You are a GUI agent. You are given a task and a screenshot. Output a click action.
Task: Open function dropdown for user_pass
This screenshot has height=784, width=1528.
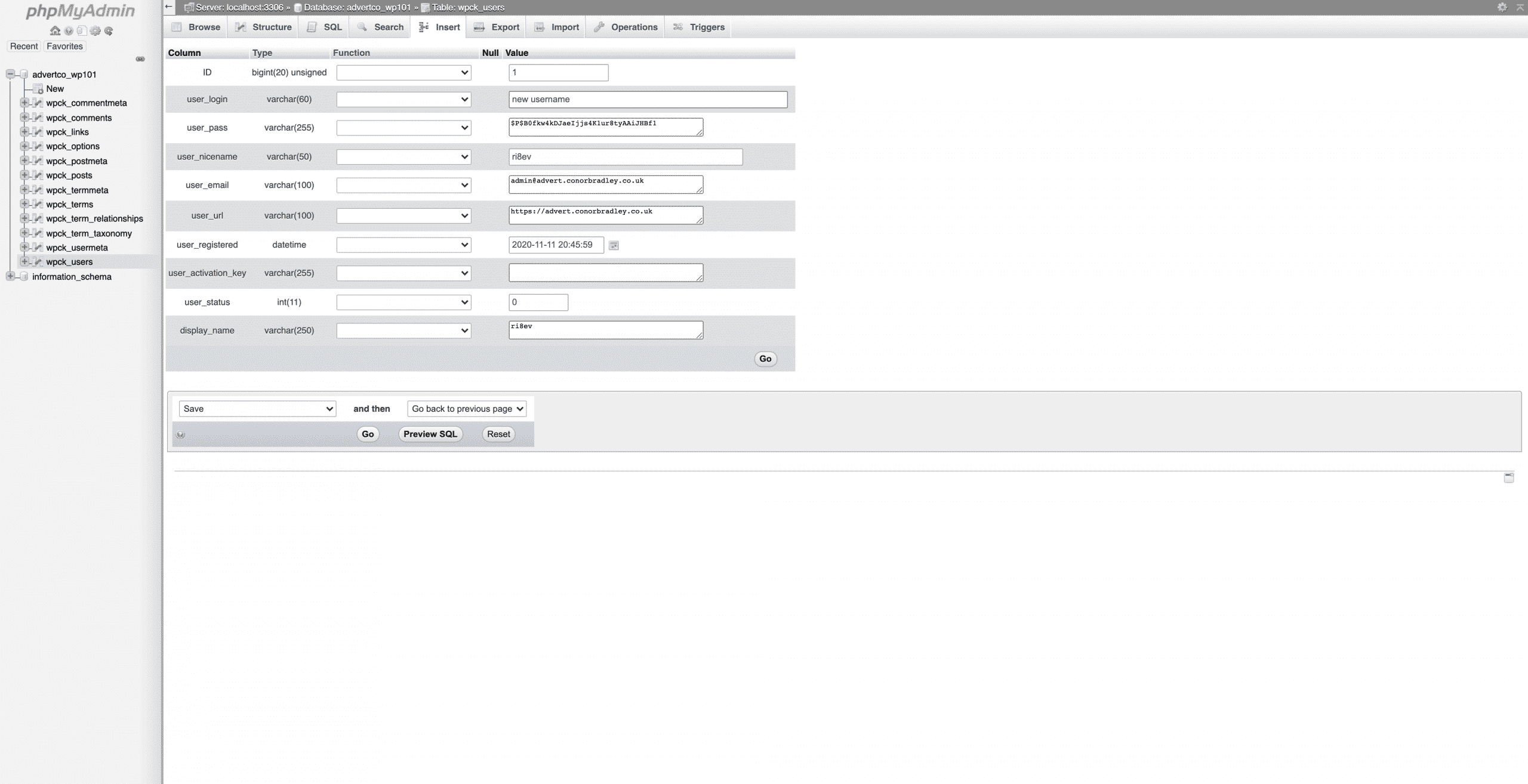tap(403, 128)
